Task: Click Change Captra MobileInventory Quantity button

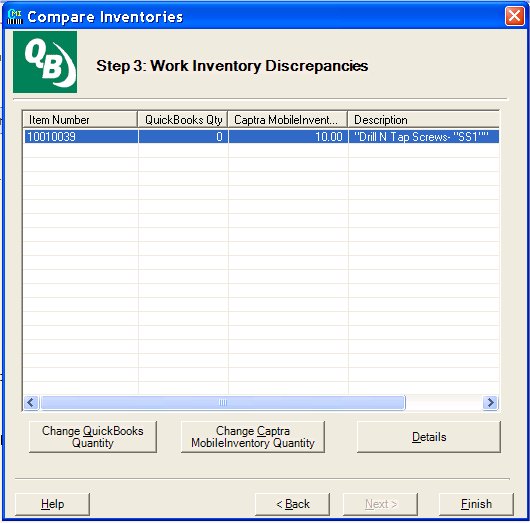Action: coord(253,437)
